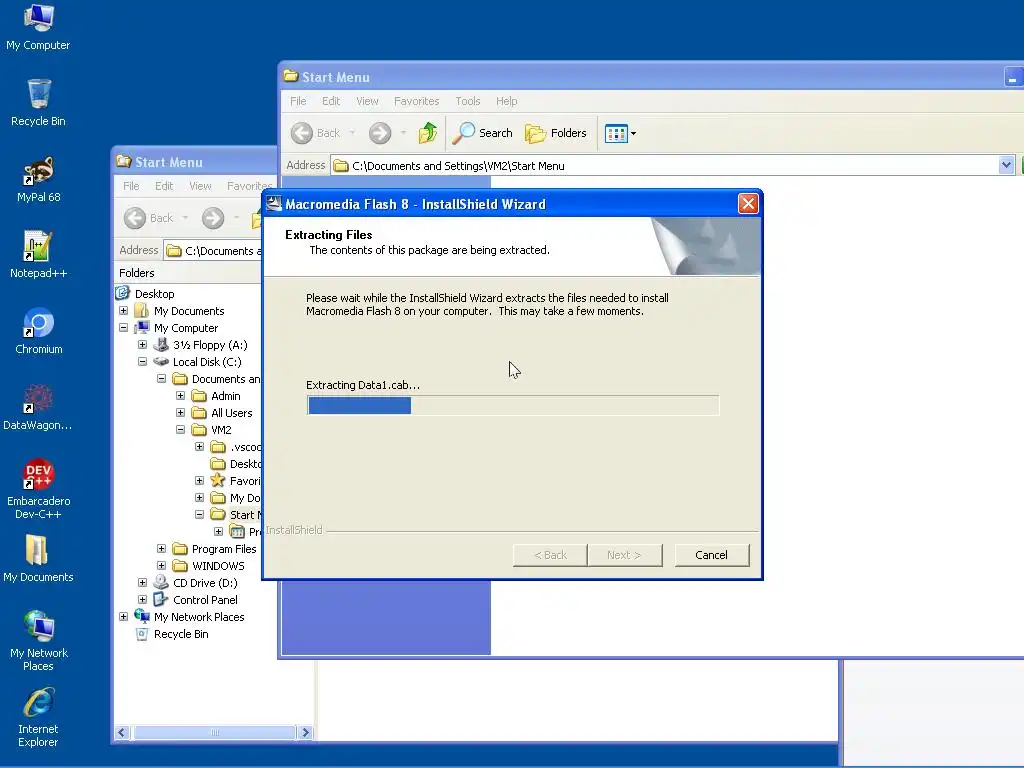Open address bar dropdown in front window

click(1006, 166)
